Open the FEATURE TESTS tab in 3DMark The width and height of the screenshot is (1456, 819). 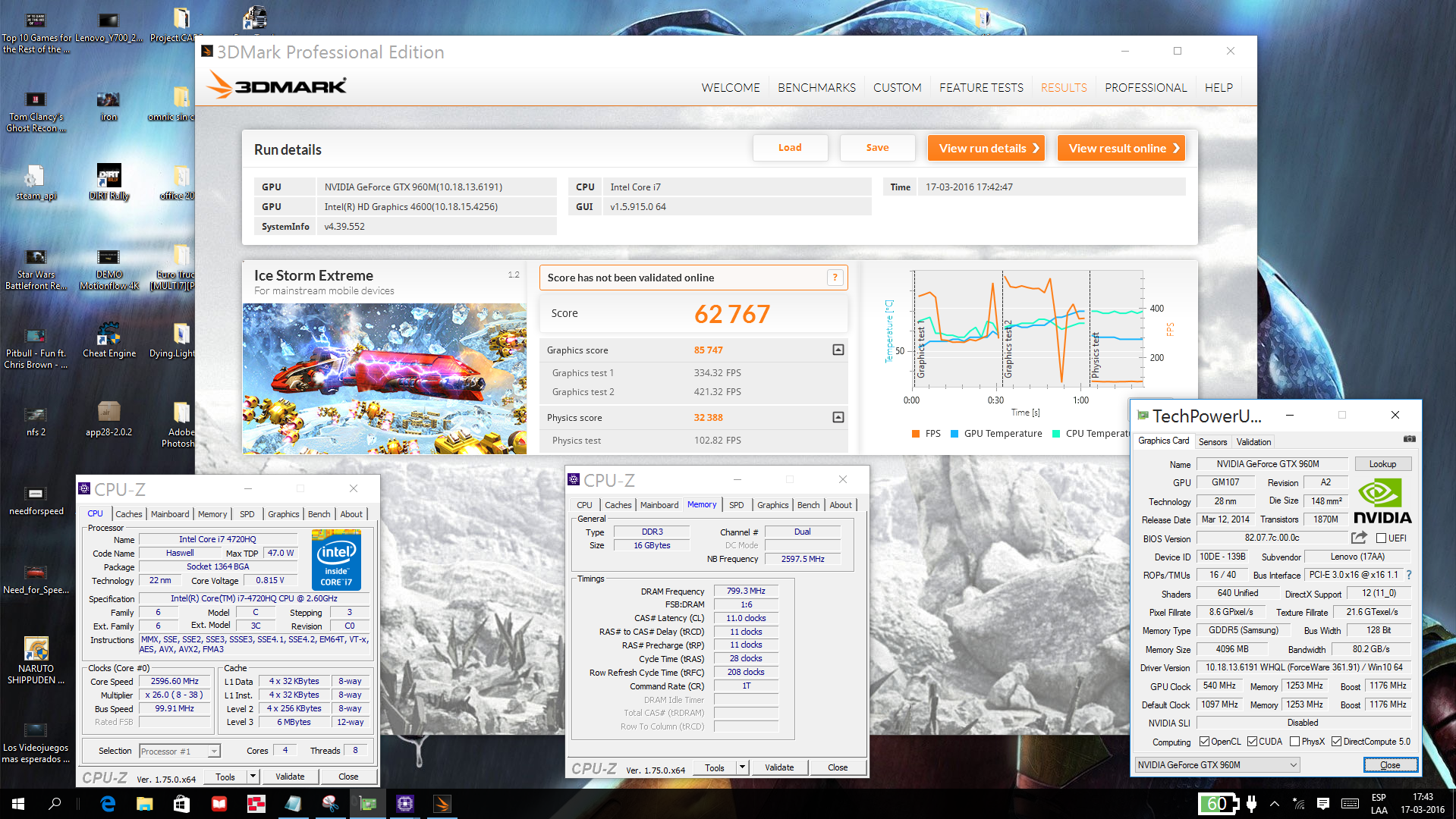(x=981, y=87)
